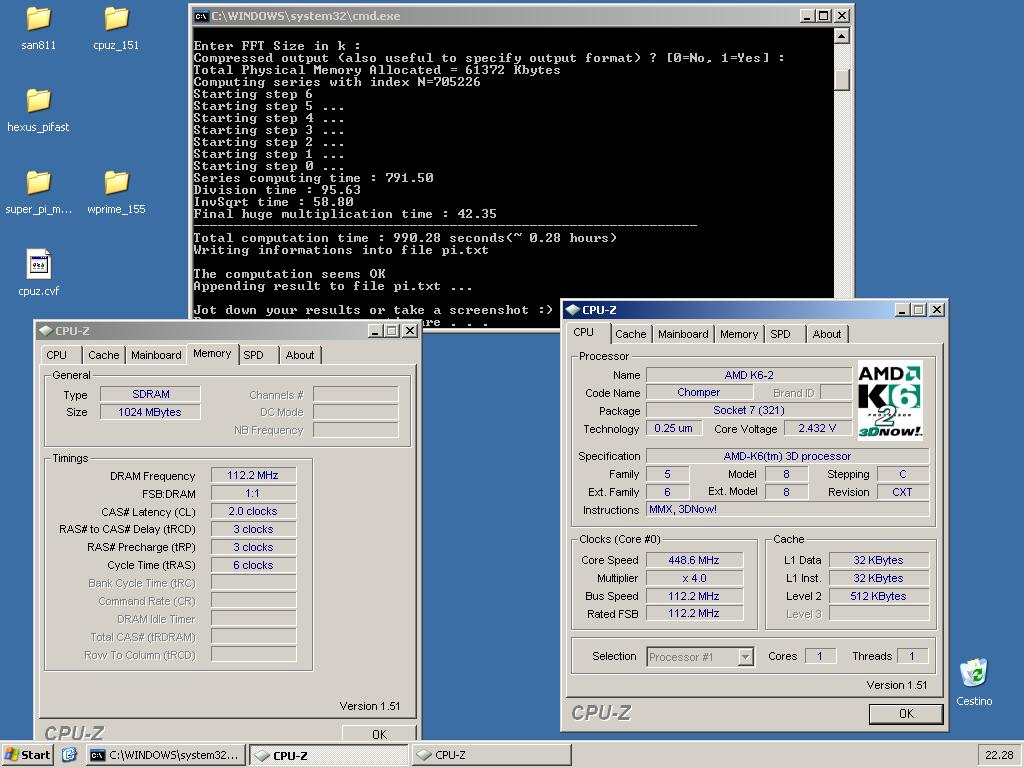Click the CPU-Z title icon in CPU window

pos(573,310)
